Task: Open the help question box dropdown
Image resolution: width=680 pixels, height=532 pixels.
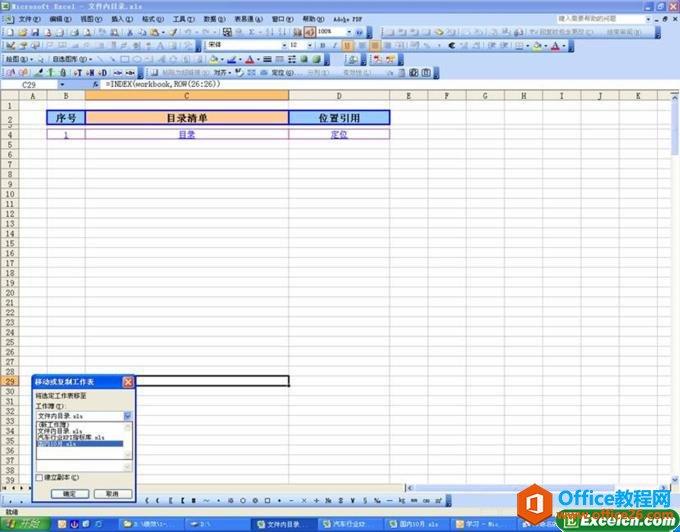Action: 648,19
